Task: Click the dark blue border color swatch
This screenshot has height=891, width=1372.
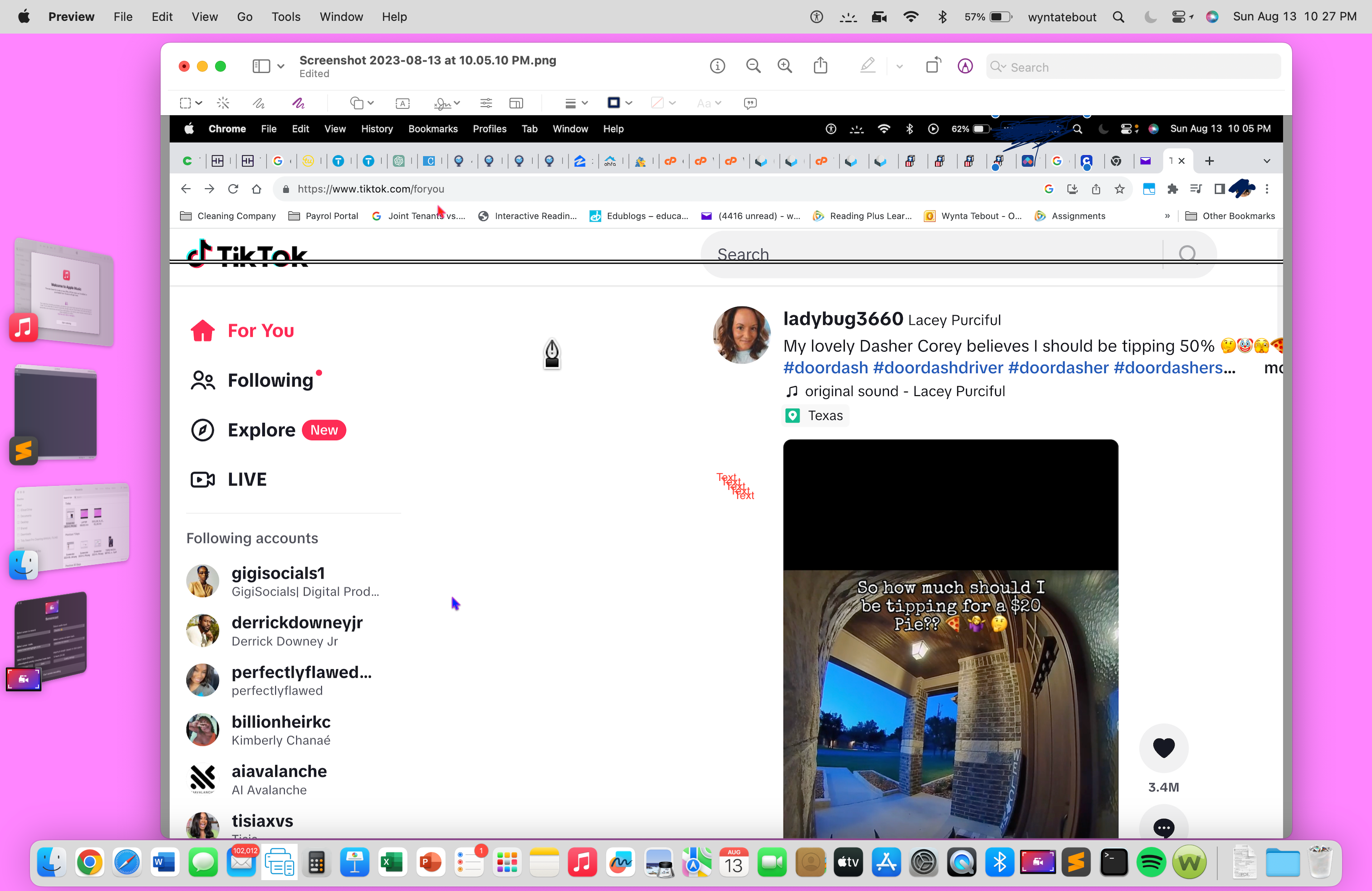Action: click(x=614, y=103)
